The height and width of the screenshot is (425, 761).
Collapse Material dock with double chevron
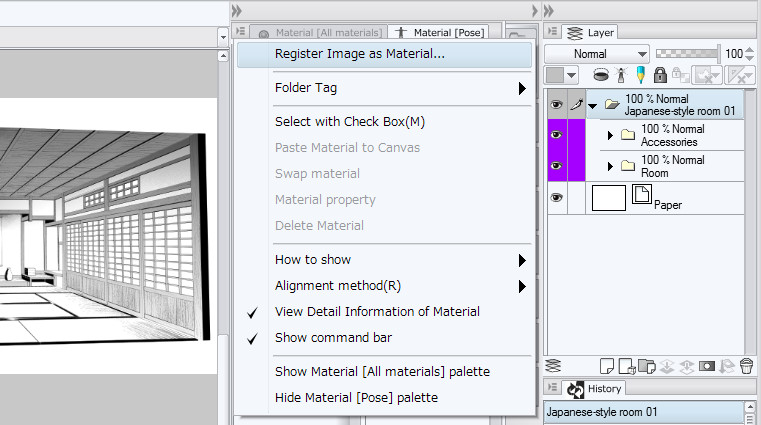click(236, 11)
